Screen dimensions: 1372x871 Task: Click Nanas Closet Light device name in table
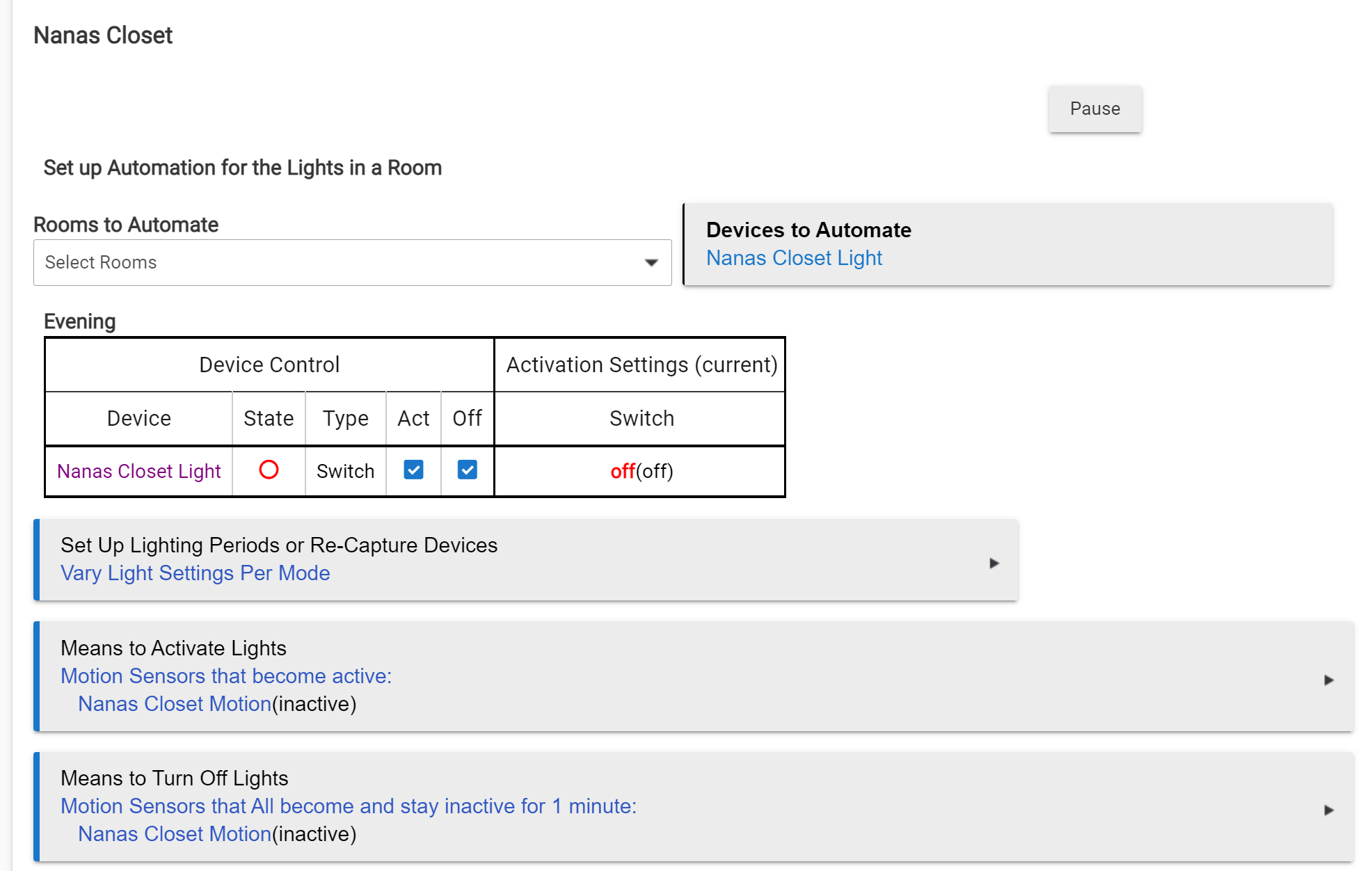pos(138,471)
